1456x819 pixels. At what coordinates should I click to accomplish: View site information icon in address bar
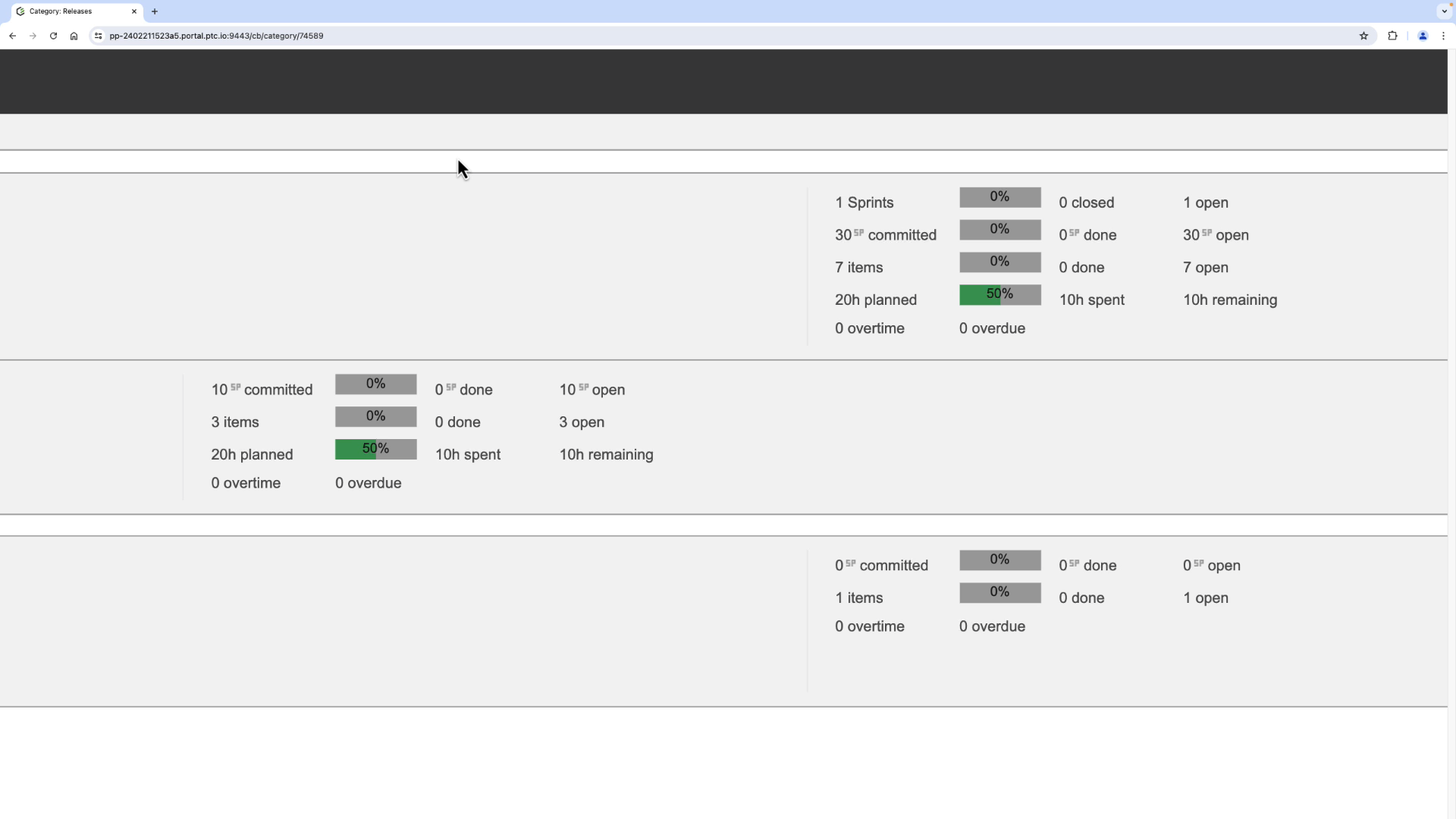98,36
